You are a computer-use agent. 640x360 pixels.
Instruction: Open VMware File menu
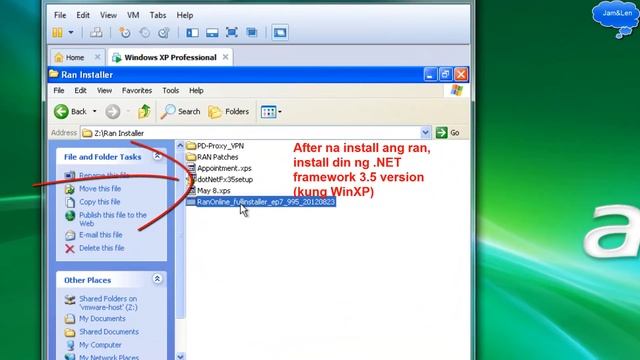click(x=60, y=15)
